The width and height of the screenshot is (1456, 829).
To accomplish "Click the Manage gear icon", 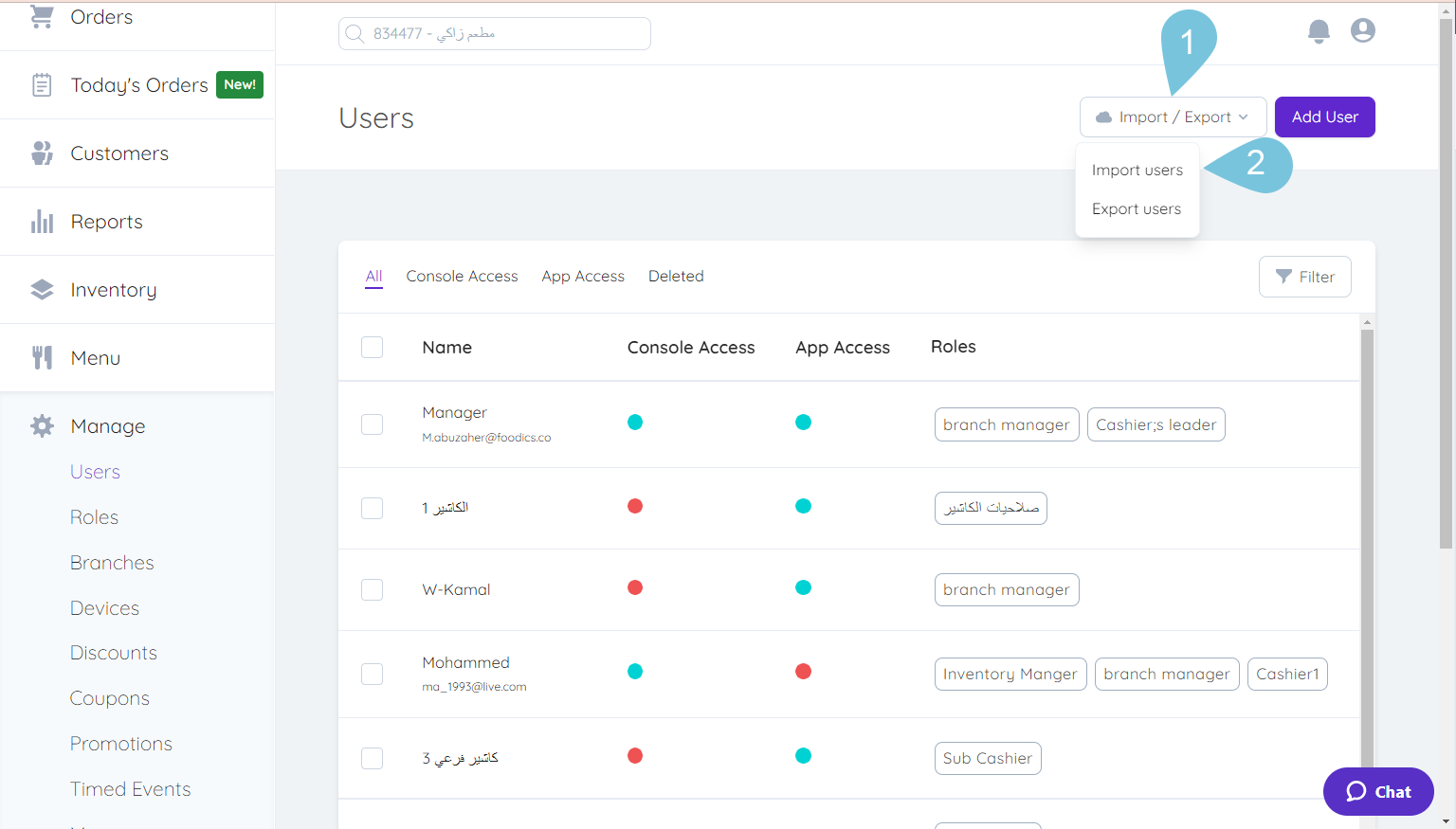I will point(42,425).
